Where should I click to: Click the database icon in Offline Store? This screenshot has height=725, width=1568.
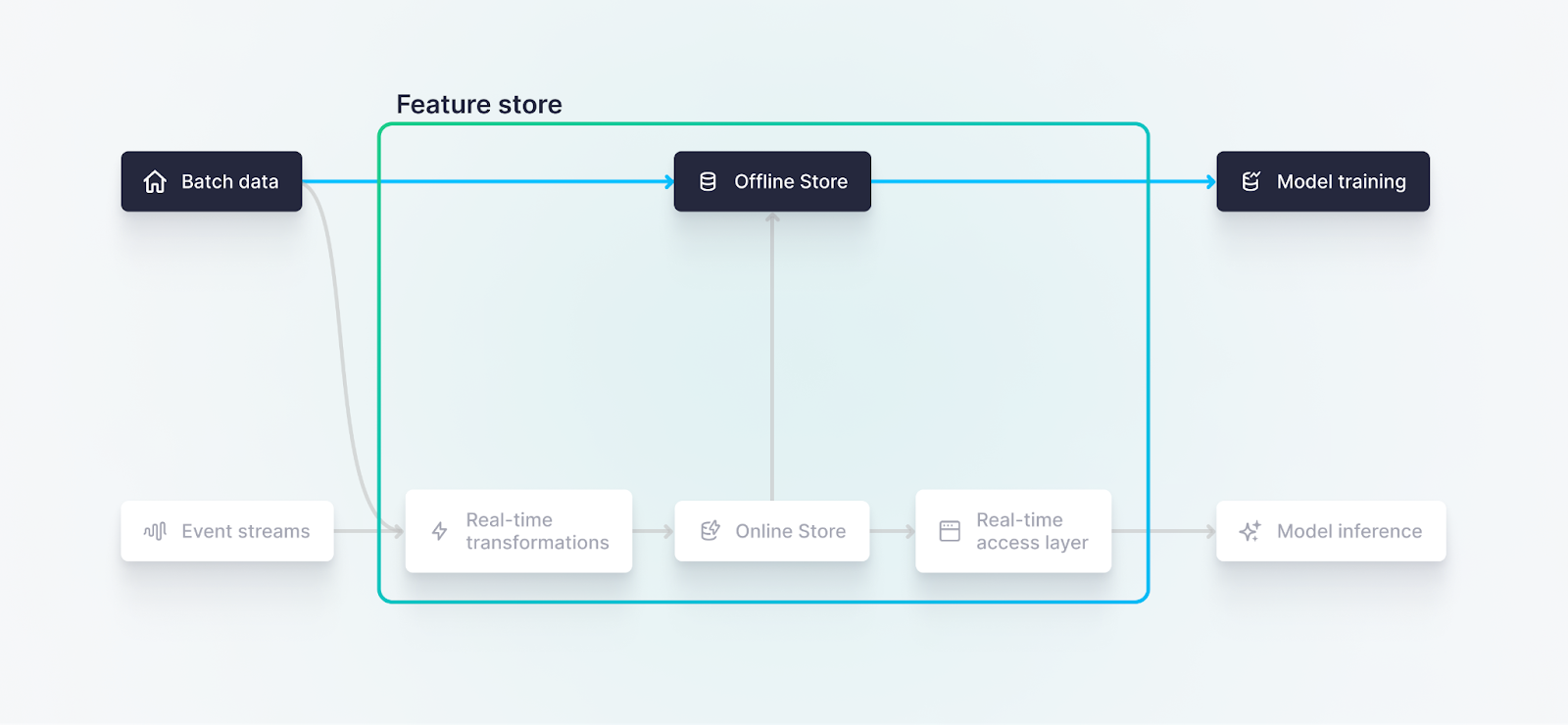pyautogui.click(x=708, y=182)
